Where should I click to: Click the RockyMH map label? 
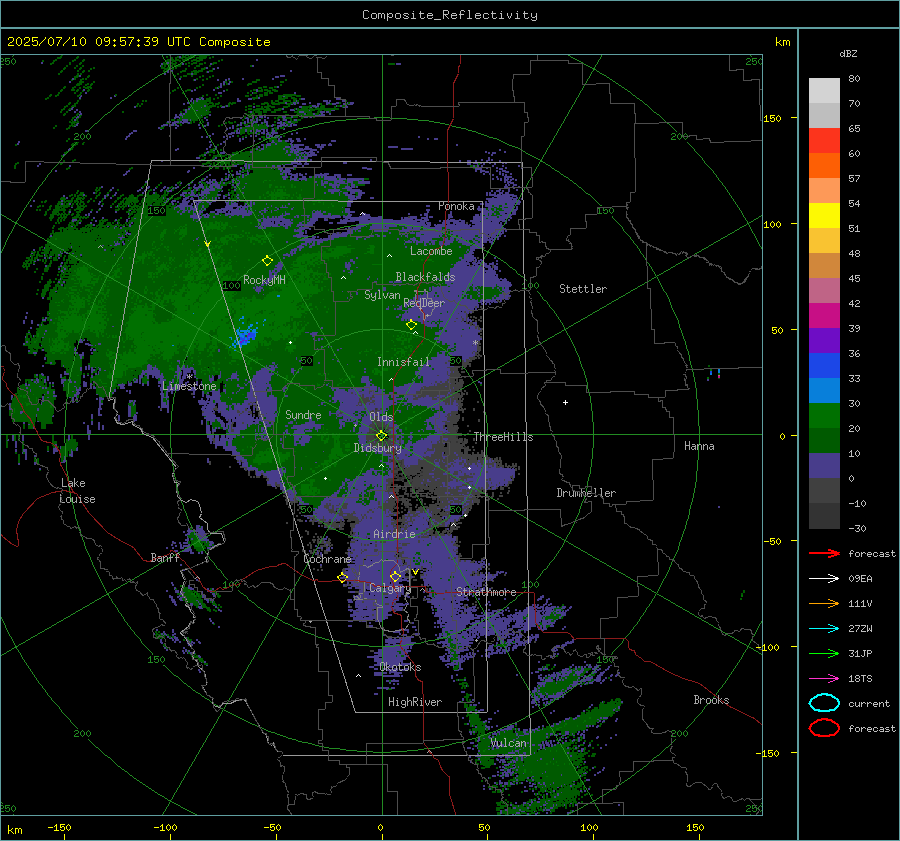(264, 280)
